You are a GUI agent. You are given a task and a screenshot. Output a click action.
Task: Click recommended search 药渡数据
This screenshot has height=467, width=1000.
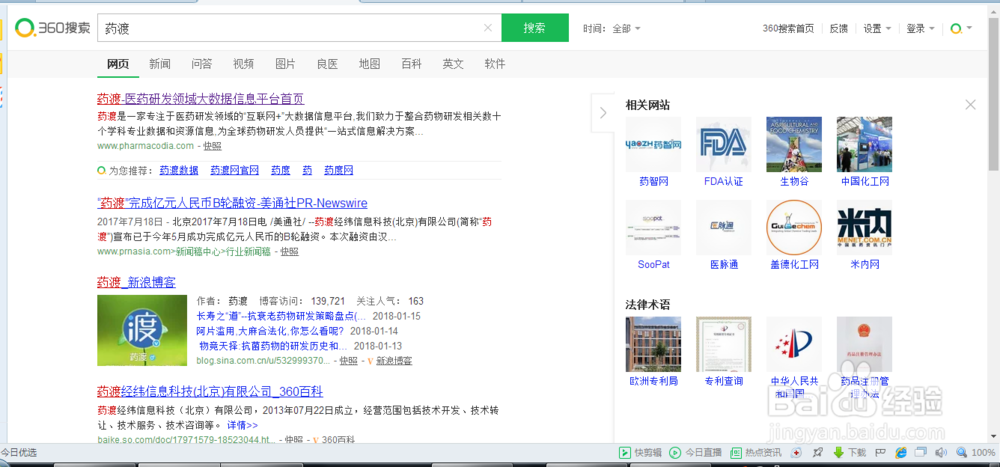[x=179, y=170]
